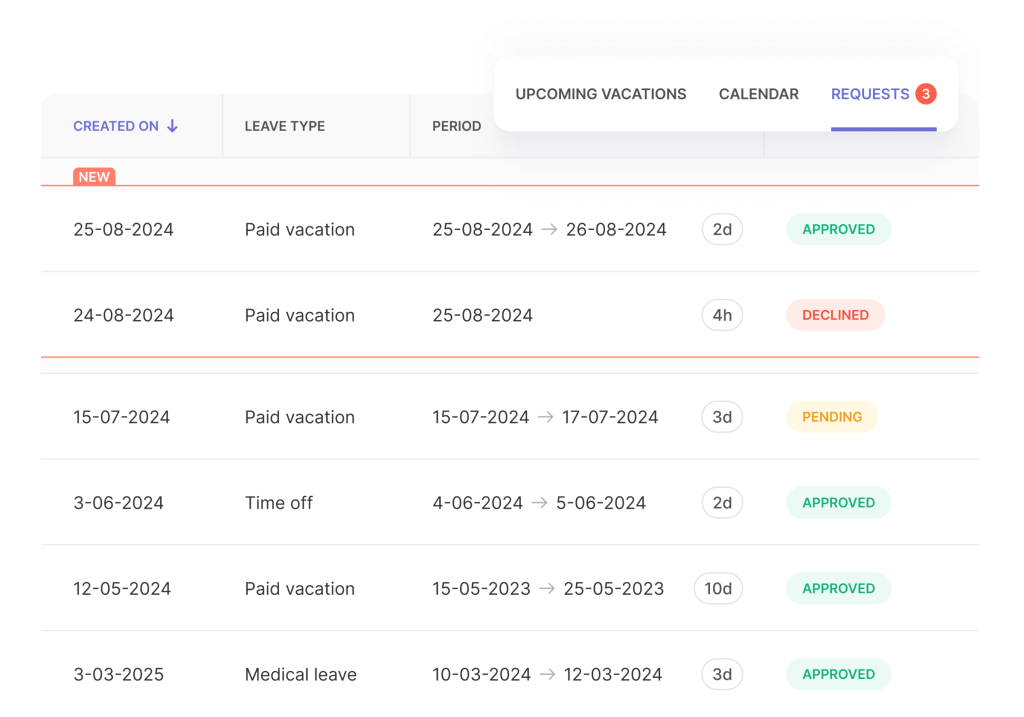The width and height of the screenshot is (1024, 717).
Task: Select created date 24-08-2024
Action: tap(123, 315)
